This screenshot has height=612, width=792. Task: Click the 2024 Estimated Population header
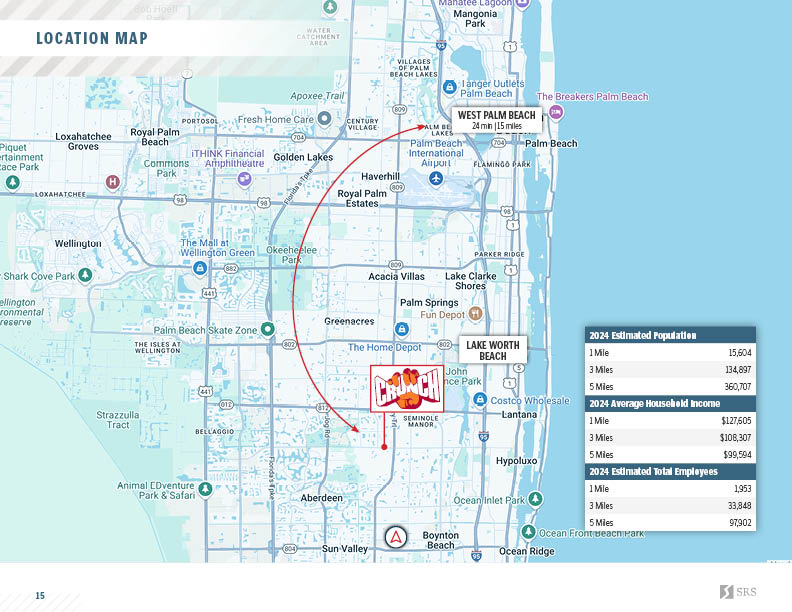[x=670, y=336]
